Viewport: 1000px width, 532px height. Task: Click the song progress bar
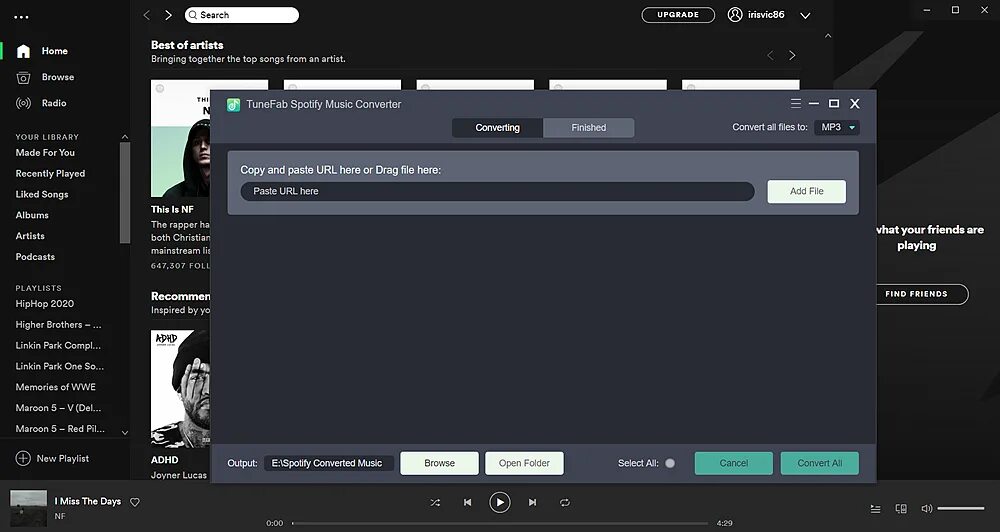click(500, 524)
